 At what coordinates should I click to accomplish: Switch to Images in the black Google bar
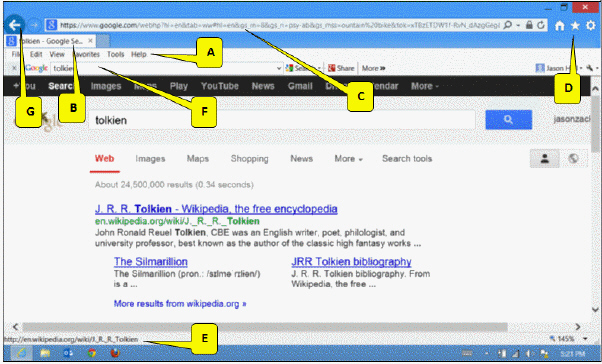point(106,86)
